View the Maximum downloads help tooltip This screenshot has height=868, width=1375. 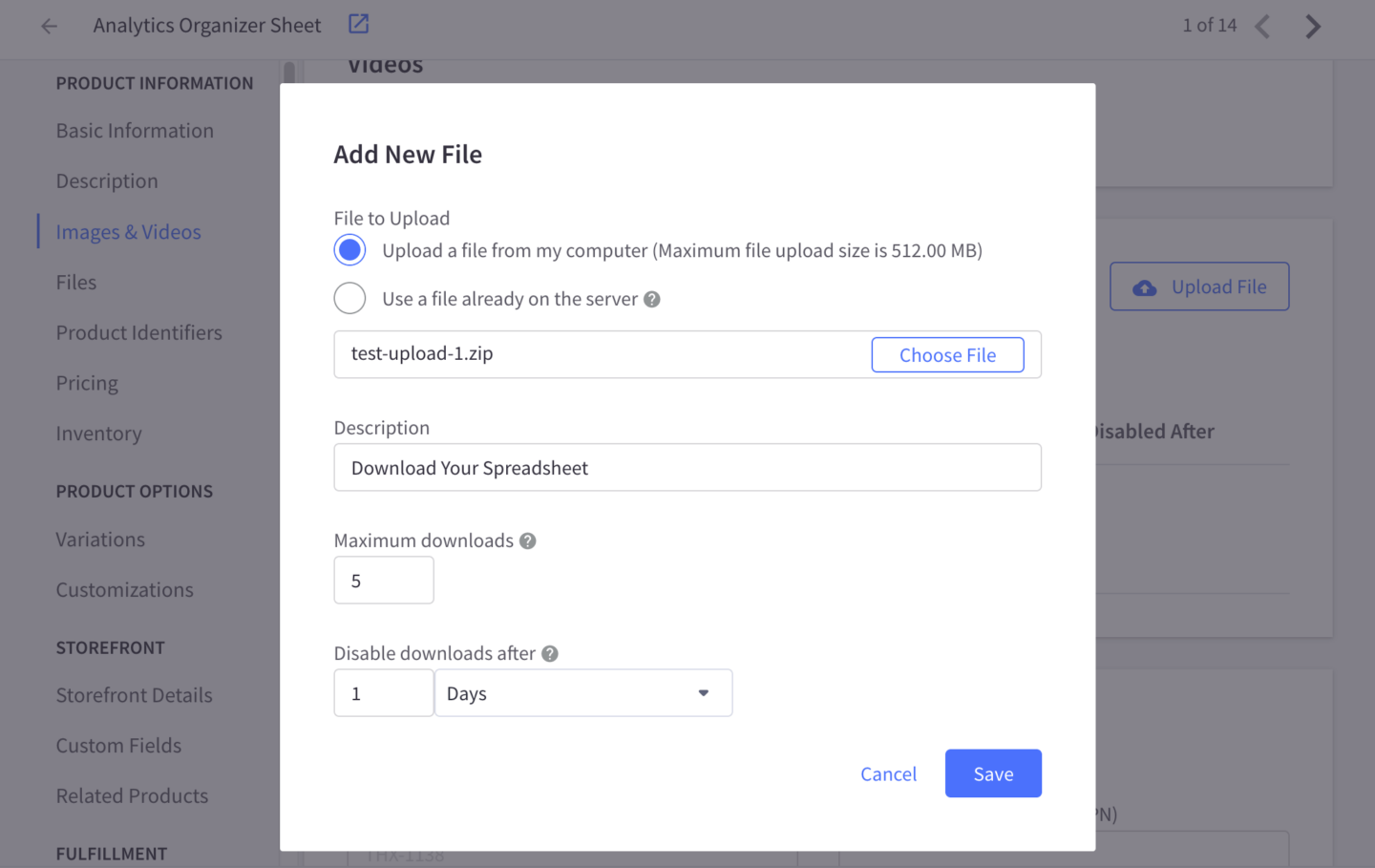(527, 540)
